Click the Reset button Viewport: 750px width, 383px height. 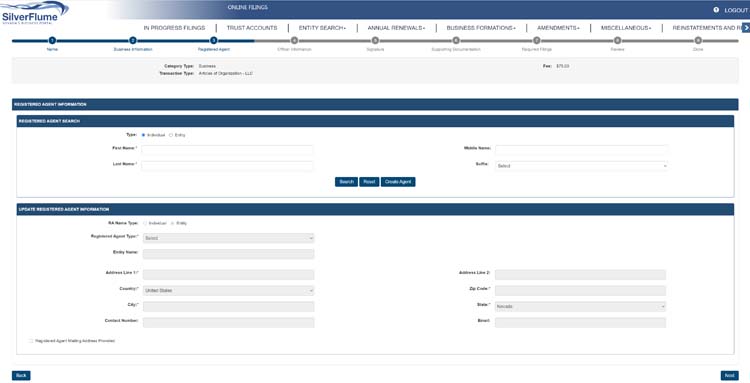[369, 182]
